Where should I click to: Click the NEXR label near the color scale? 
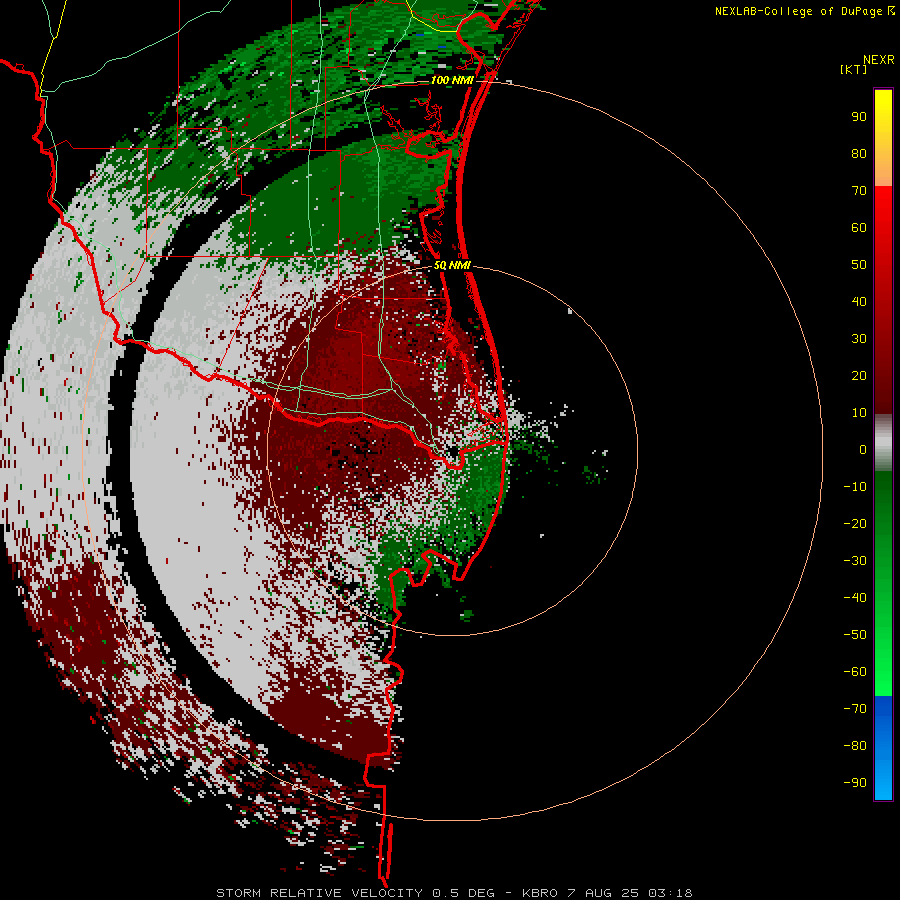879,60
